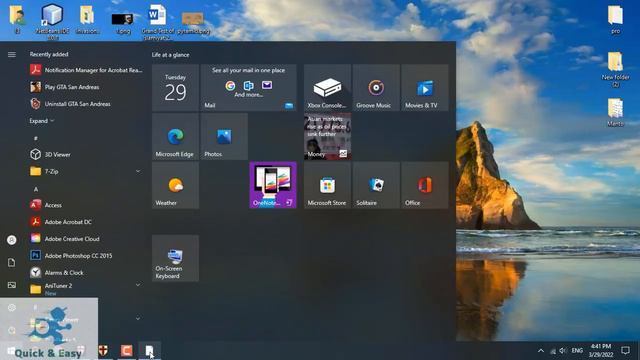Open the Action Center notifications icon
This screenshot has height=360, width=640.
[x=625, y=351]
